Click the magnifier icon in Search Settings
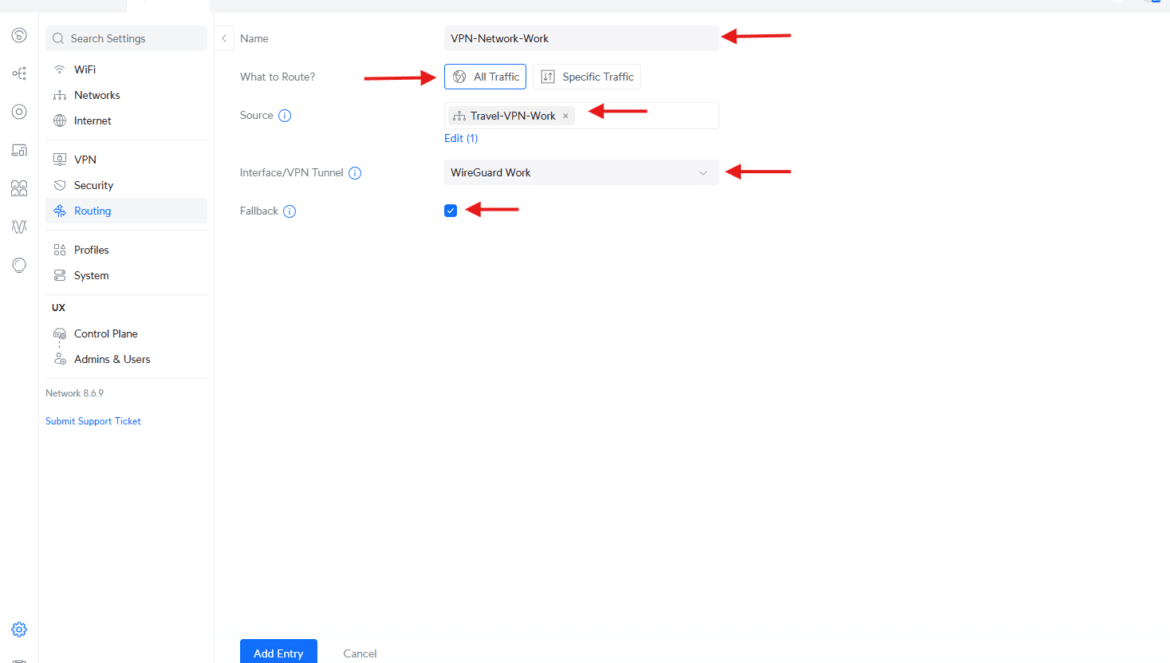 click(x=58, y=39)
